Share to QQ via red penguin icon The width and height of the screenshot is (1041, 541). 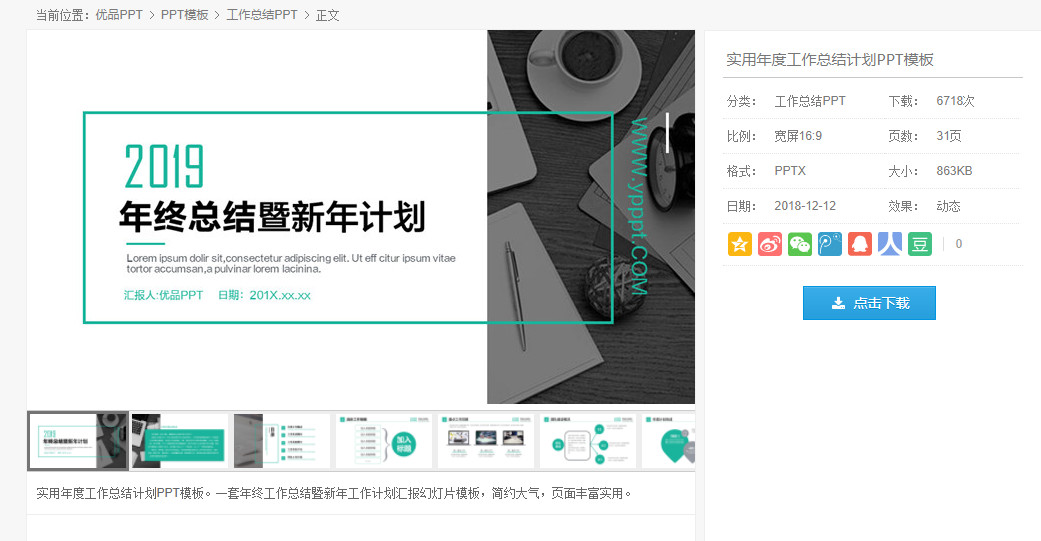click(860, 244)
